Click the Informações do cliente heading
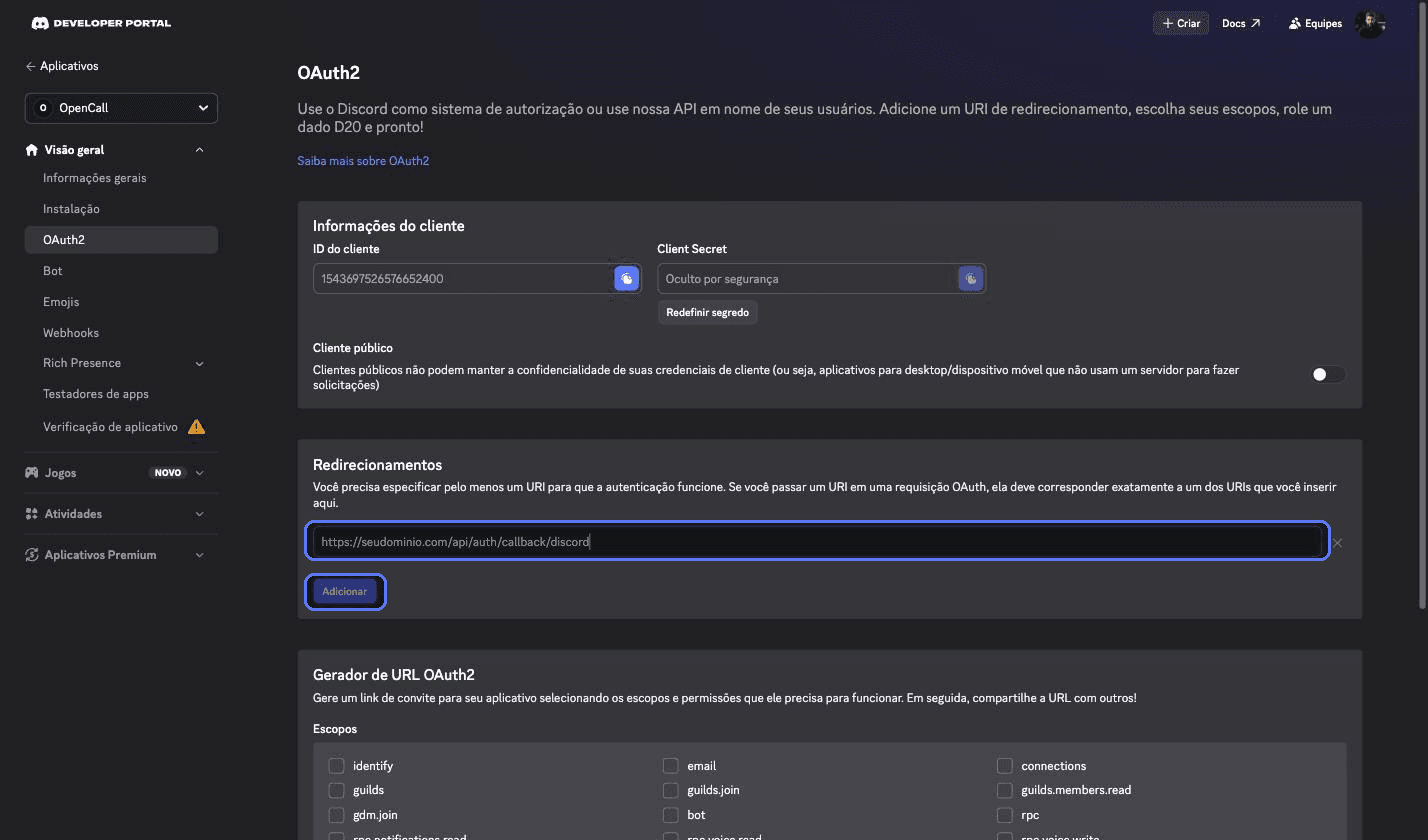The image size is (1428, 840). (389, 226)
